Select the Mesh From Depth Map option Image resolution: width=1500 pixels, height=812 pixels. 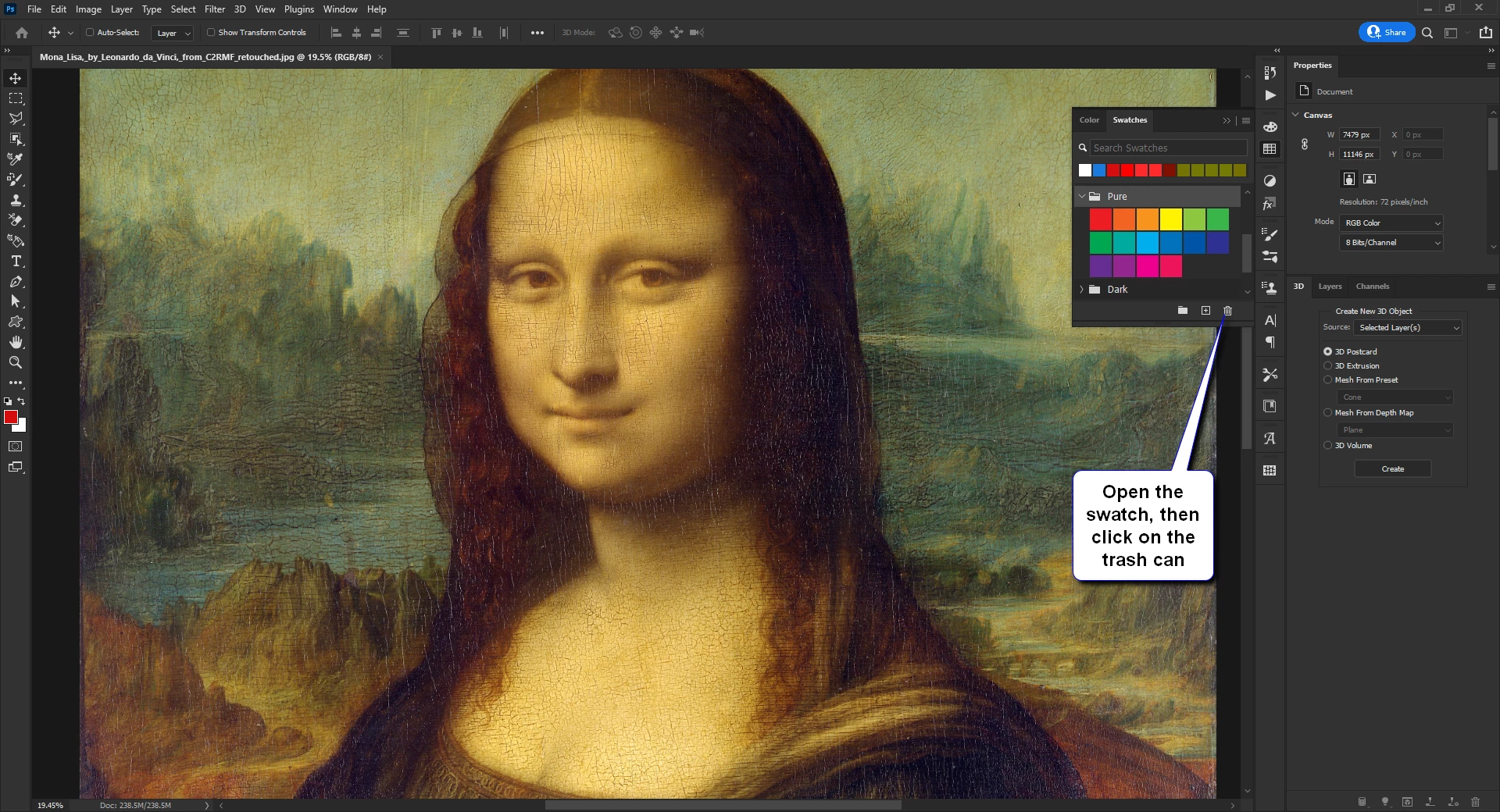click(x=1327, y=413)
